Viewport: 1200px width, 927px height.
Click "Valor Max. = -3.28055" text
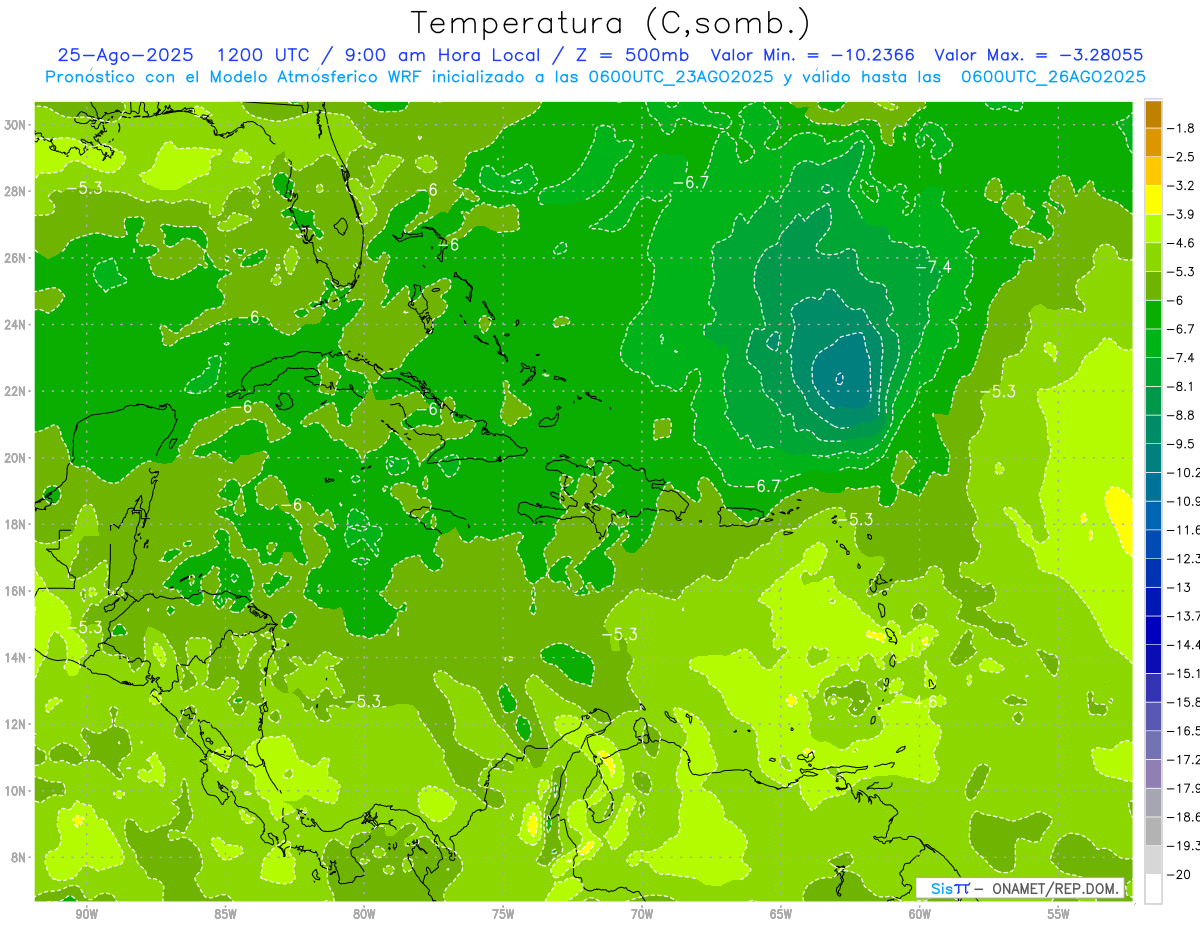1038,56
